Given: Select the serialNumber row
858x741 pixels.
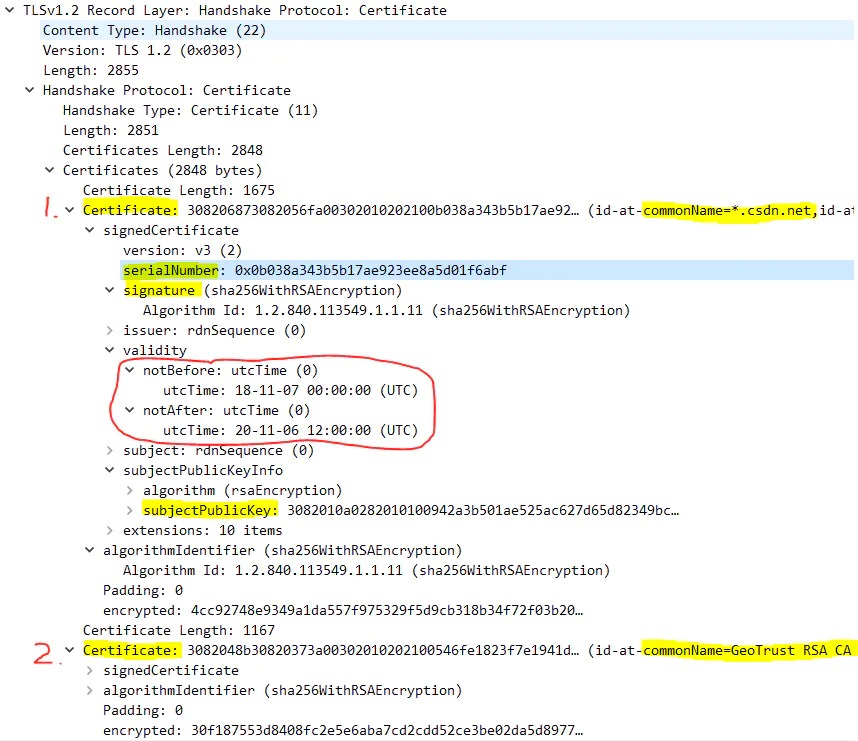Looking at the screenshot, I should 488,270.
